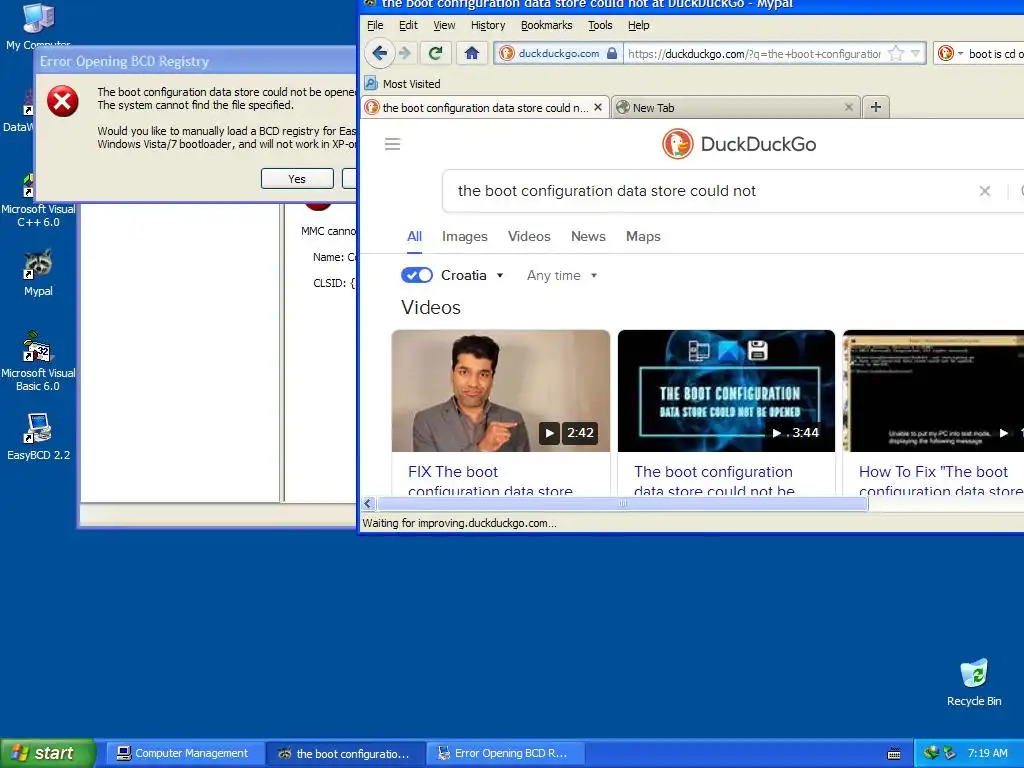Switch to the Videos results tab
The width and height of the screenshot is (1024, 768).
(529, 236)
